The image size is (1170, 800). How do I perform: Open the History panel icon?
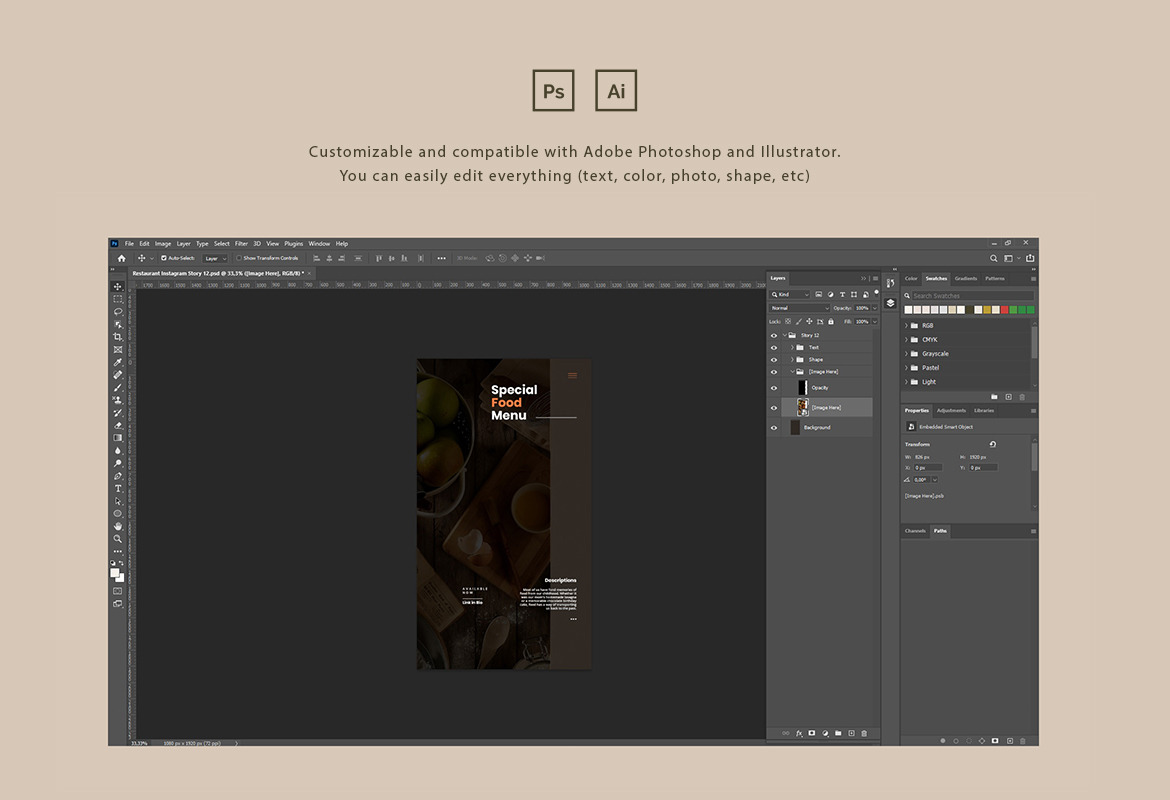[890, 284]
